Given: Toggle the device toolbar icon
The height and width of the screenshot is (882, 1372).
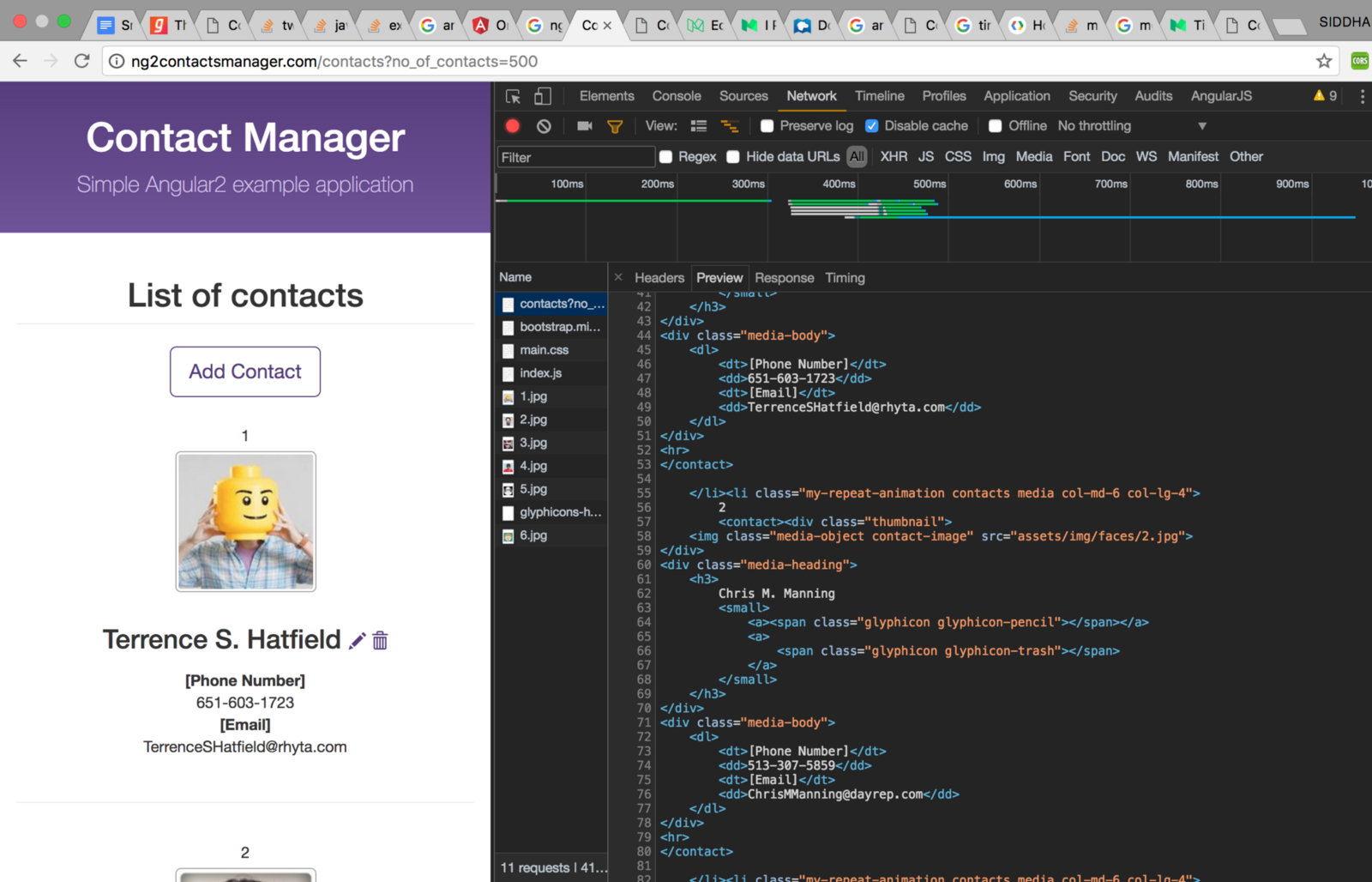Looking at the screenshot, I should pyautogui.click(x=543, y=96).
